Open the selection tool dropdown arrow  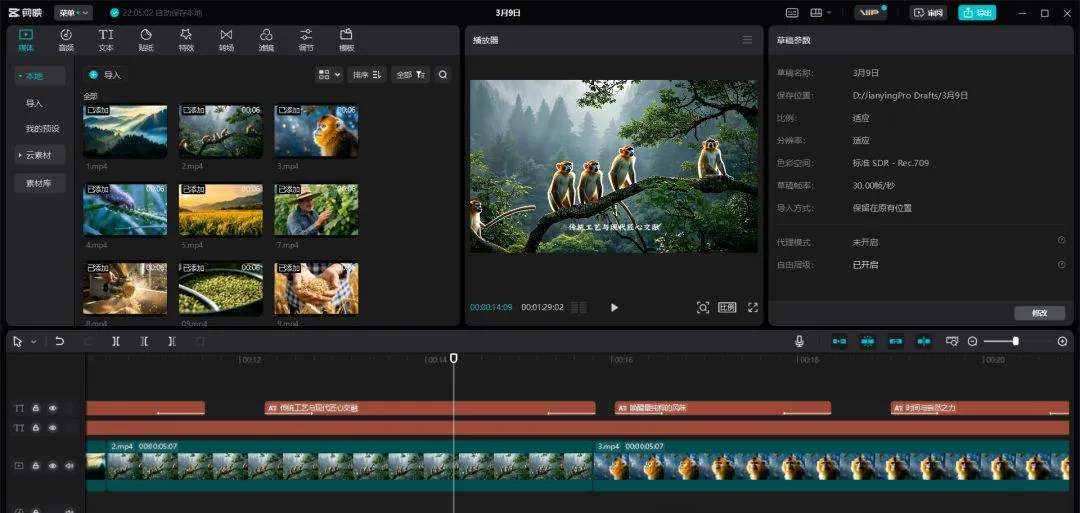[34, 342]
